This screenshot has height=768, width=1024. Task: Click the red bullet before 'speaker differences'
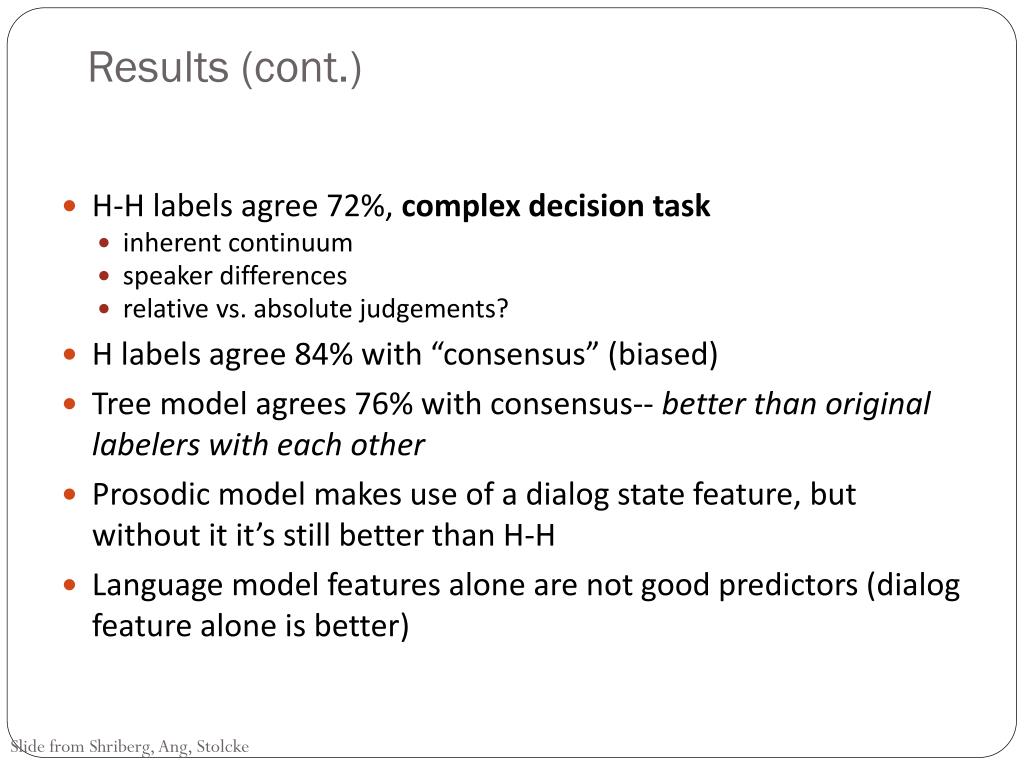(104, 276)
